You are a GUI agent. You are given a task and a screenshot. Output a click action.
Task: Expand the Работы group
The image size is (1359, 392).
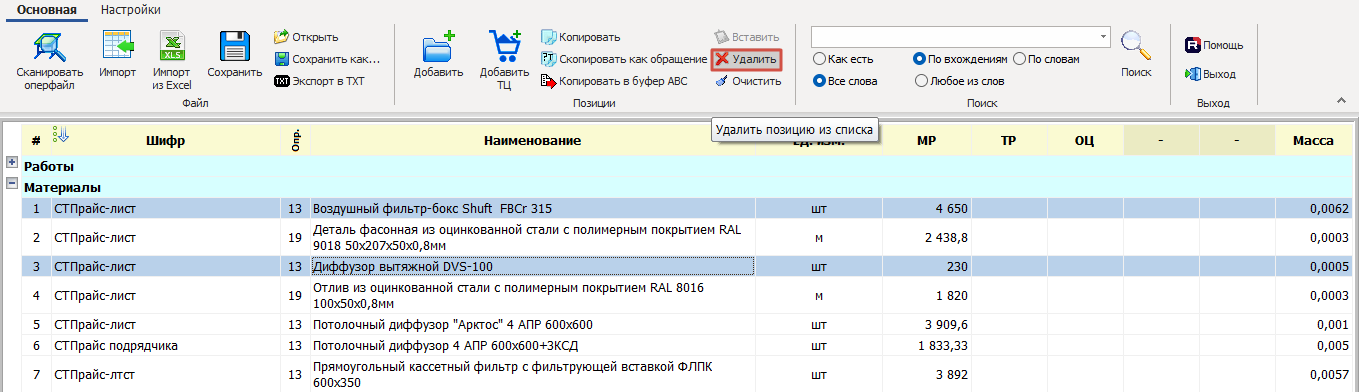11,162
